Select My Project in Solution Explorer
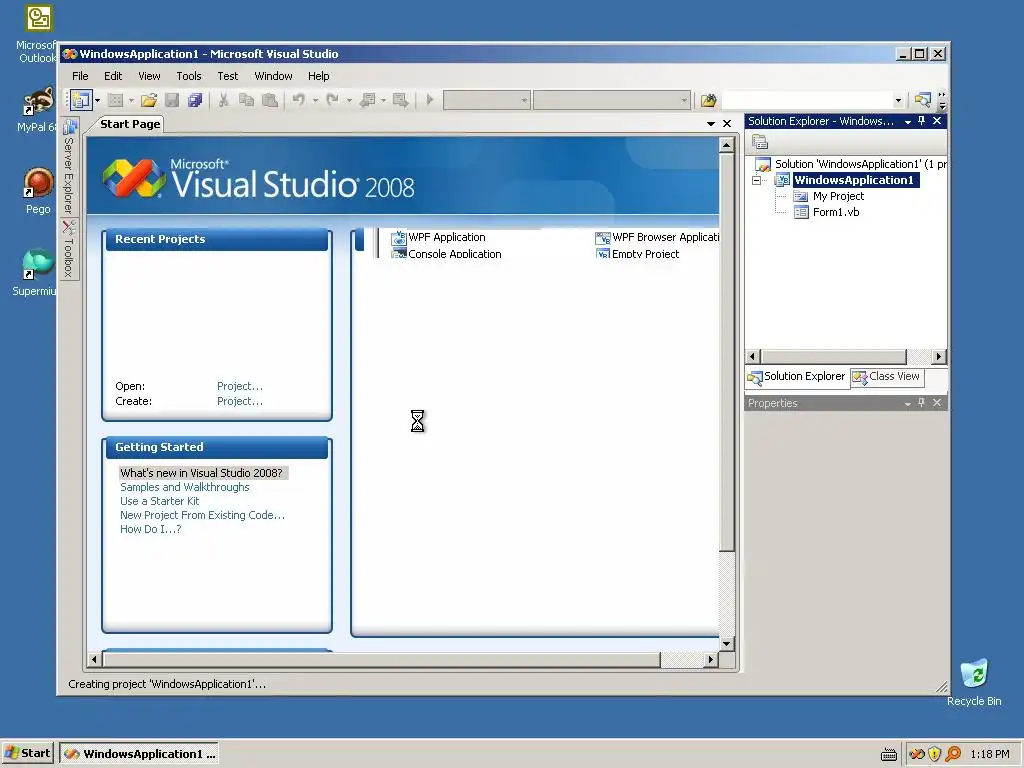Screen dimensions: 1024x768 (838, 196)
